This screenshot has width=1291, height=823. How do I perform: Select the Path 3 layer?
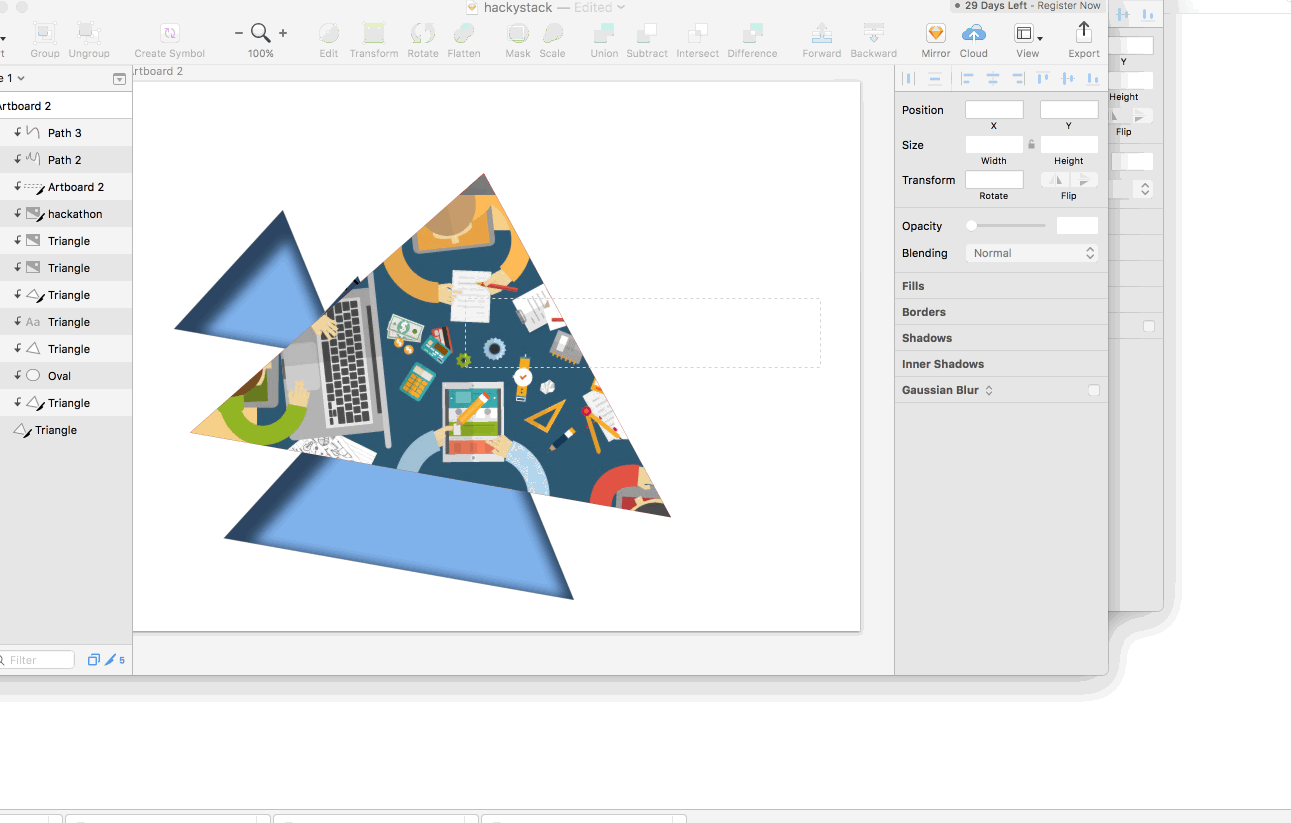point(66,133)
